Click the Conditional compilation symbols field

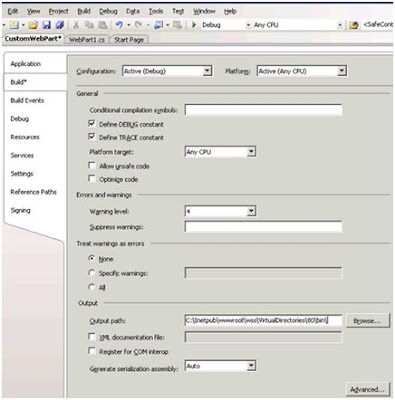263,110
